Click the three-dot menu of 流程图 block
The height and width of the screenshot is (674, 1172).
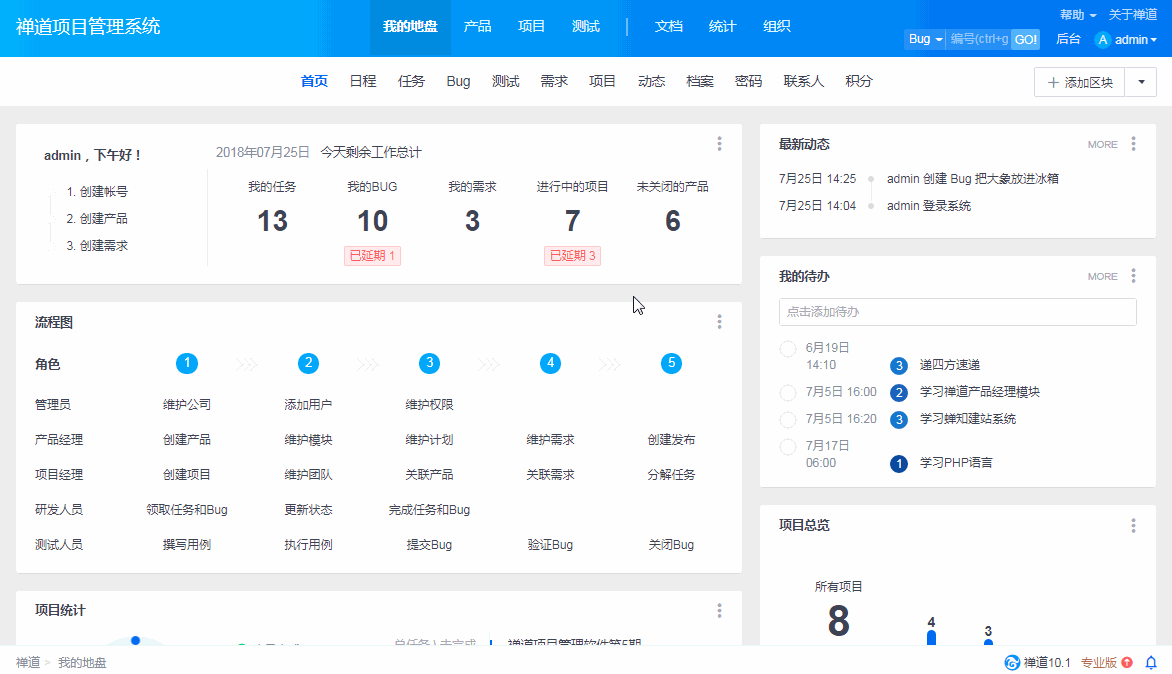tap(719, 322)
